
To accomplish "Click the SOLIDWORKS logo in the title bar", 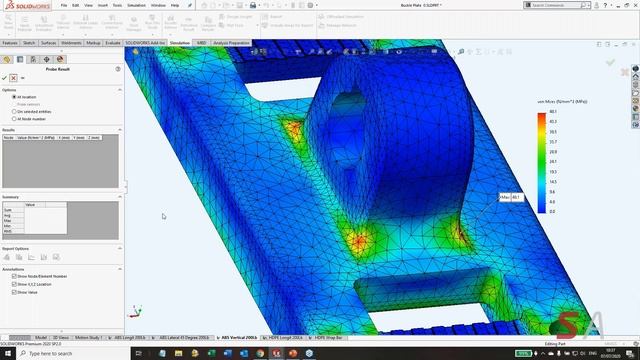I will (27, 5).
